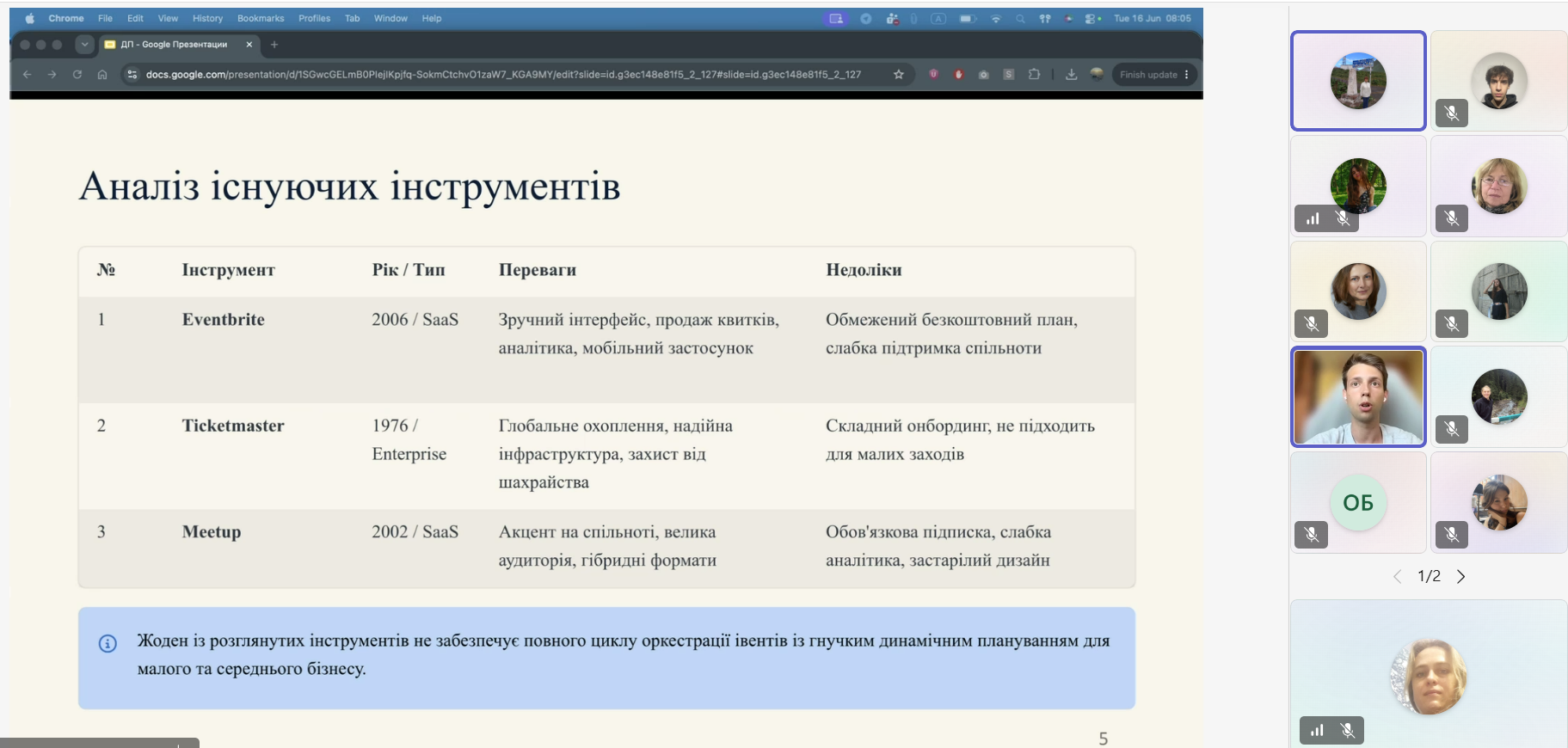Click the camera screenshot extension icon
Screen dimensions: 1568x748
tap(983, 75)
